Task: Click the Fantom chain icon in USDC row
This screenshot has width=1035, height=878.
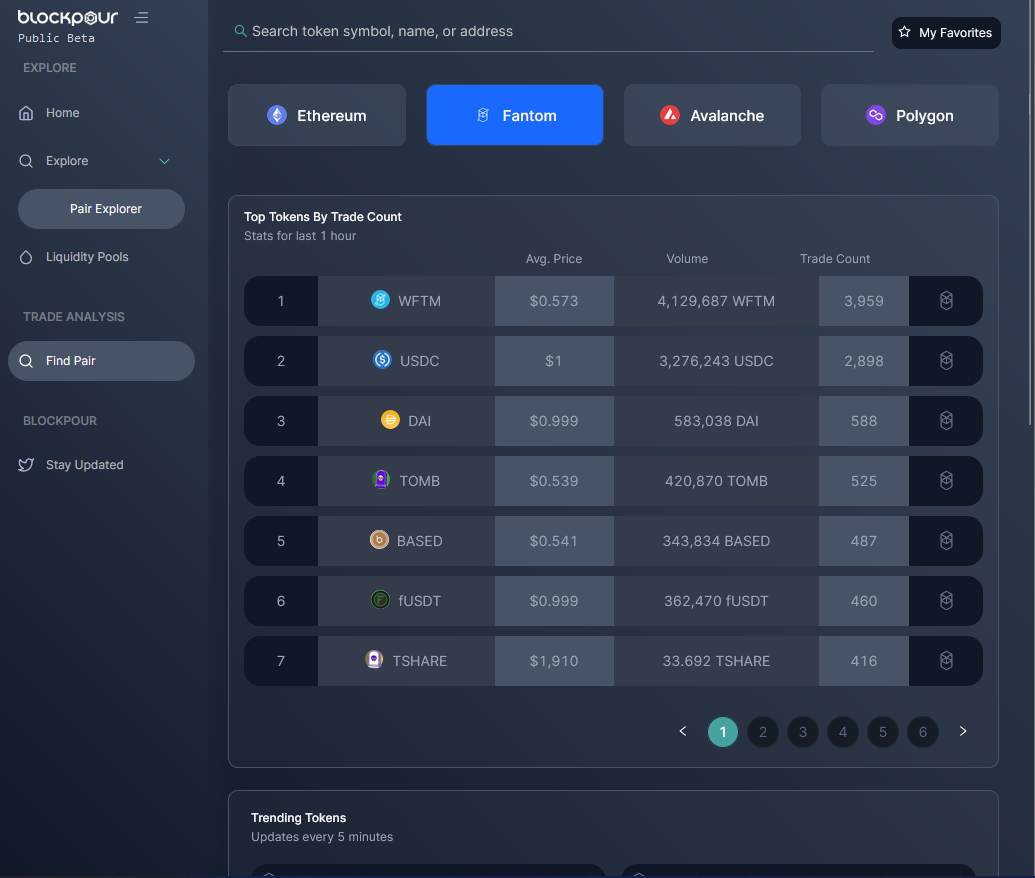Action: [x=946, y=361]
